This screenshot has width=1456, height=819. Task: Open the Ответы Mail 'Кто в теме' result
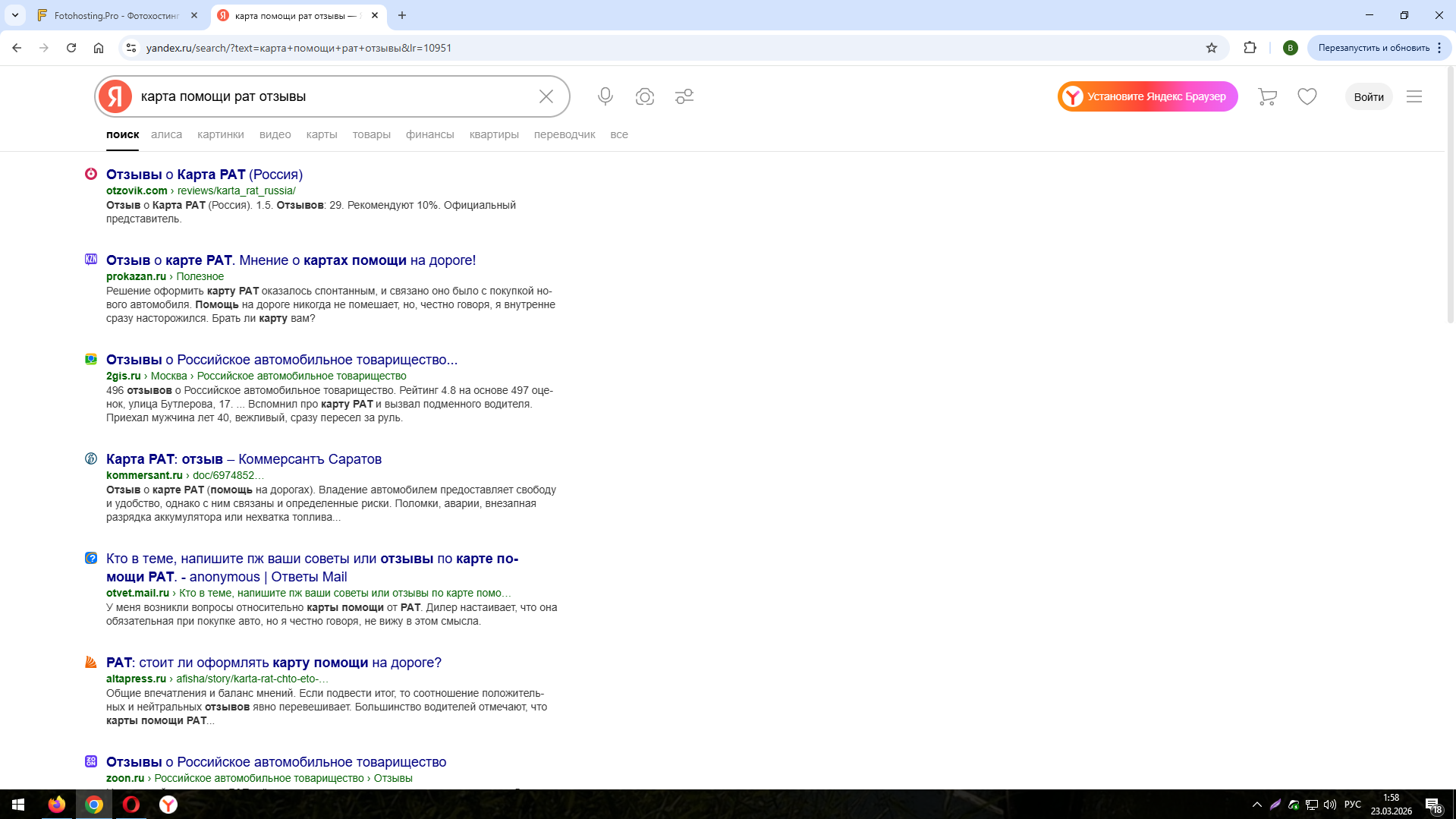[x=312, y=568]
